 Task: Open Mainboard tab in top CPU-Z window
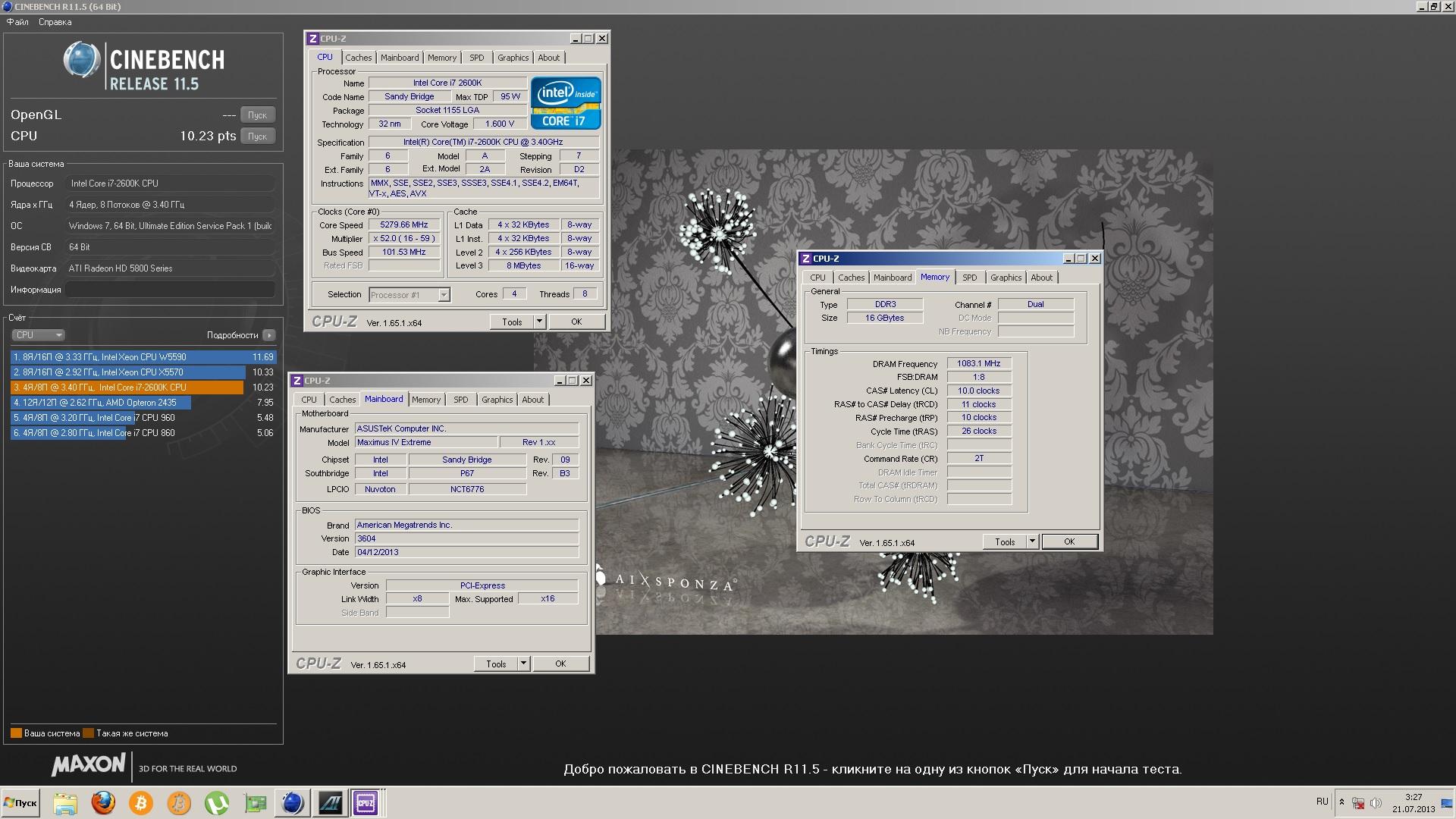tap(400, 58)
